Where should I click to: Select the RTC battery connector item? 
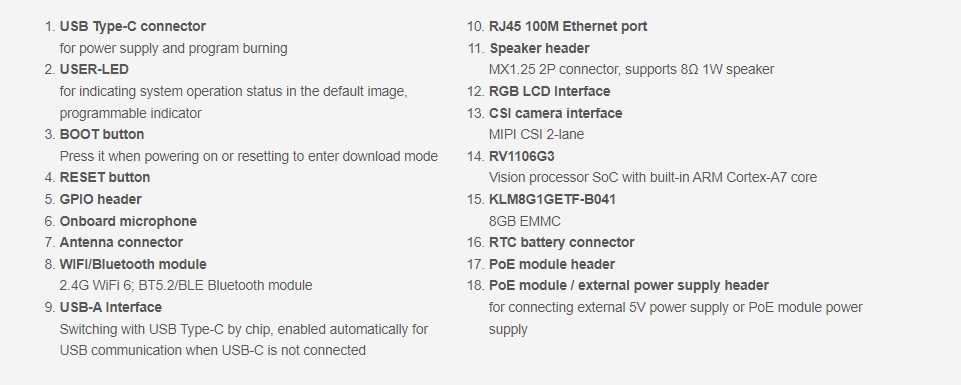pyautogui.click(x=561, y=242)
